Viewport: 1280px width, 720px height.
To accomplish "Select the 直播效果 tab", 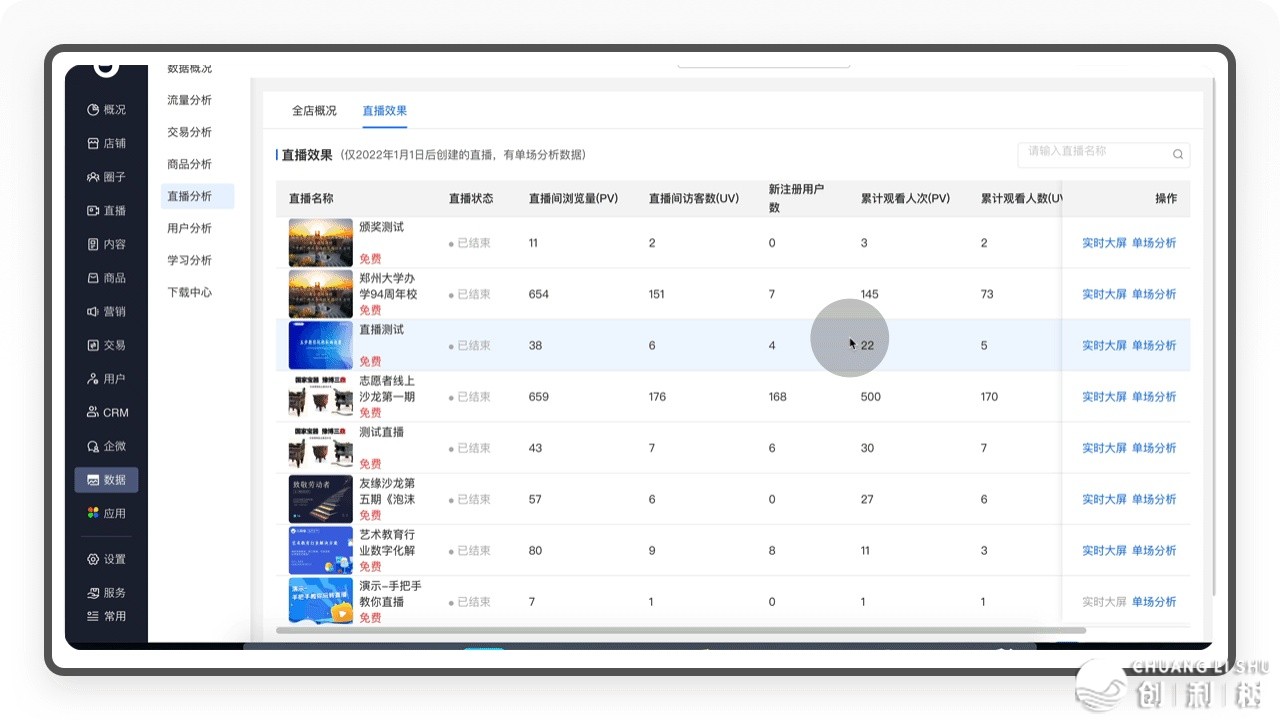I will pyautogui.click(x=384, y=111).
